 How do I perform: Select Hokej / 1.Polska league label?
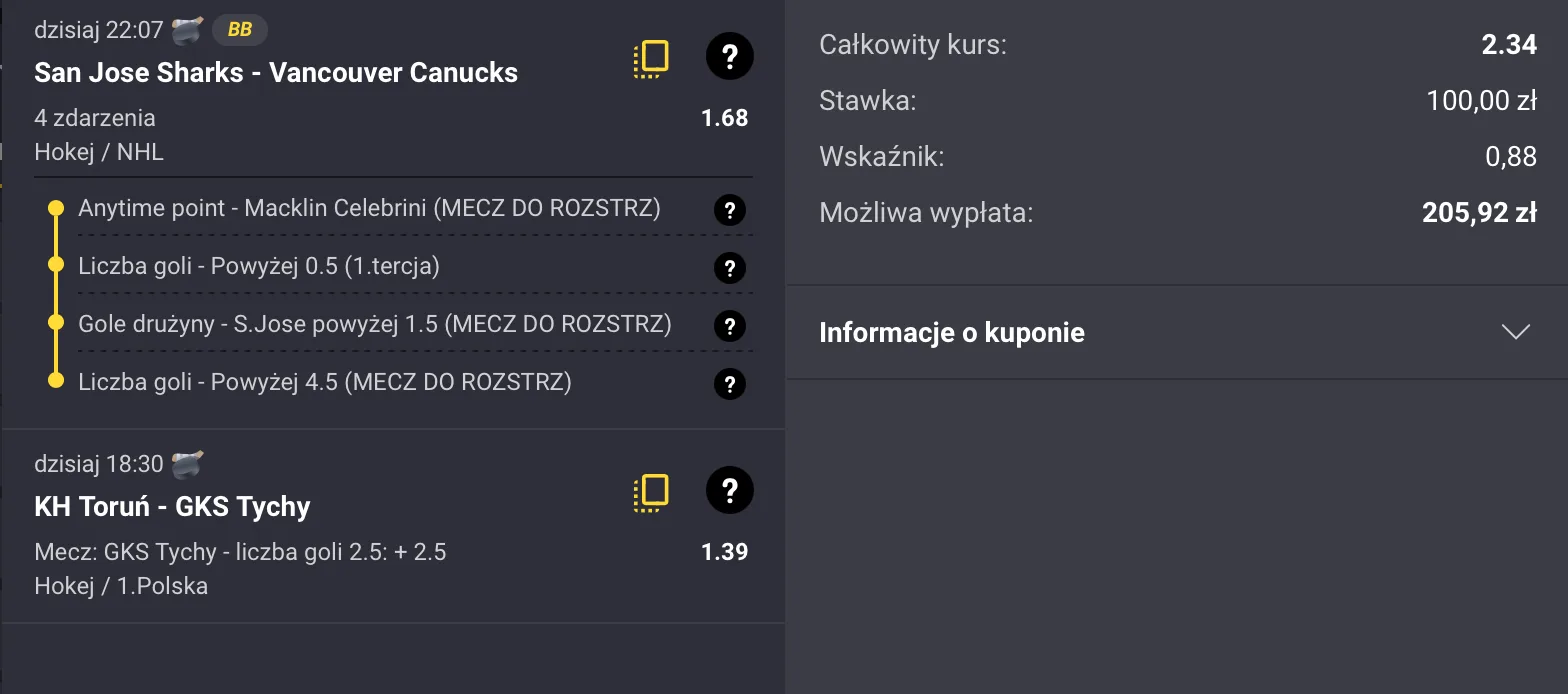point(121,586)
